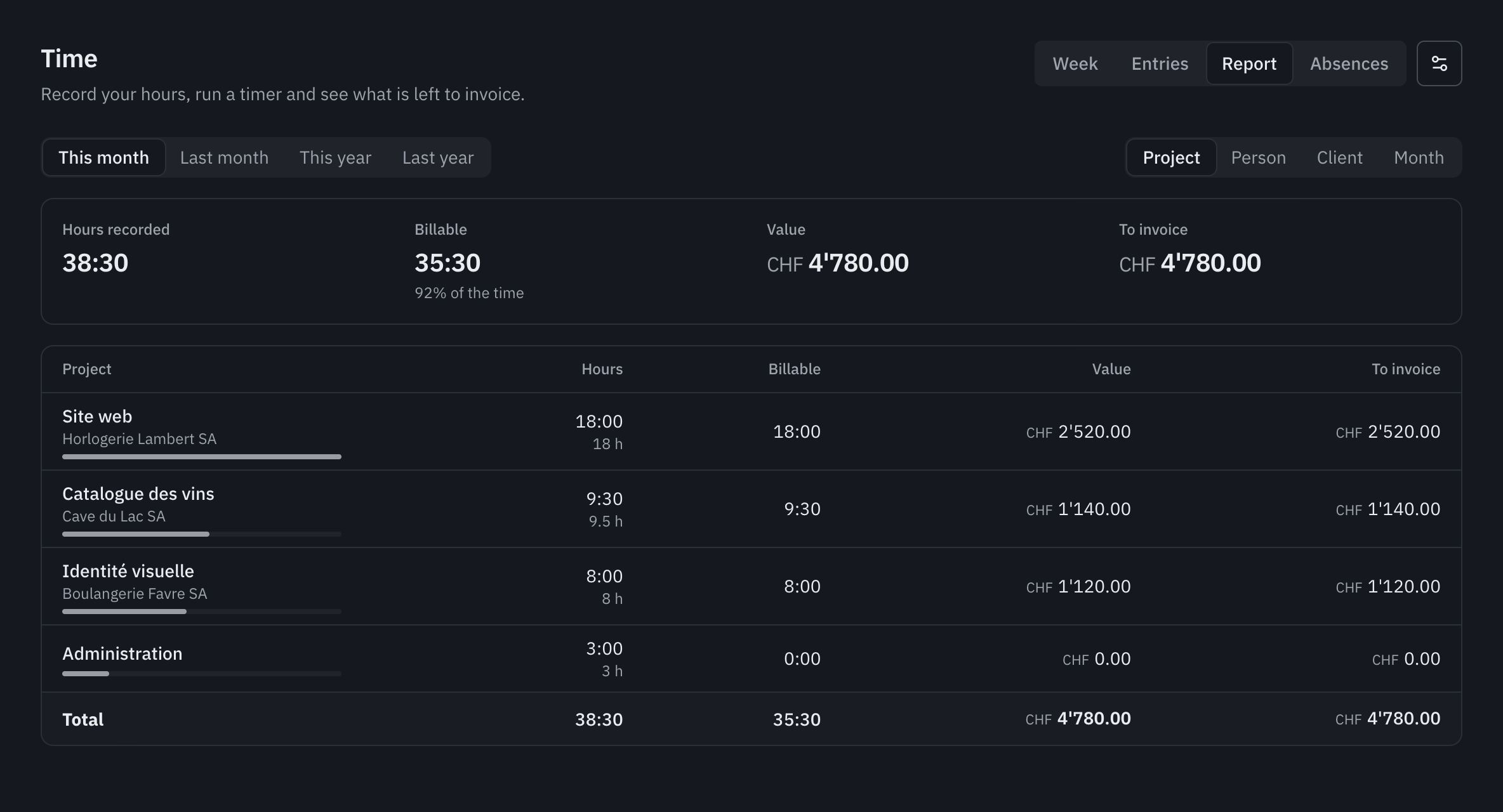Click the Cave du Lac SA client label

[x=114, y=516]
